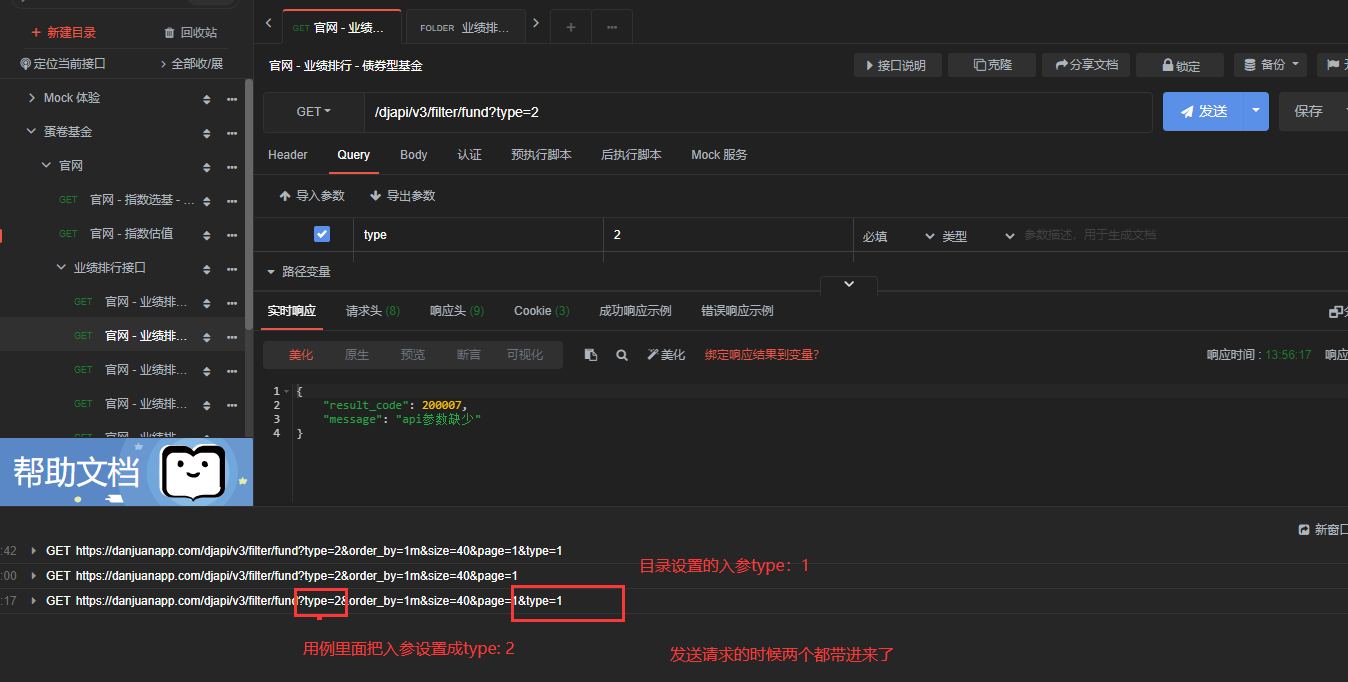Click sort arrows for 业绩排行接口 row
The height and width of the screenshot is (682, 1348).
click(207, 269)
